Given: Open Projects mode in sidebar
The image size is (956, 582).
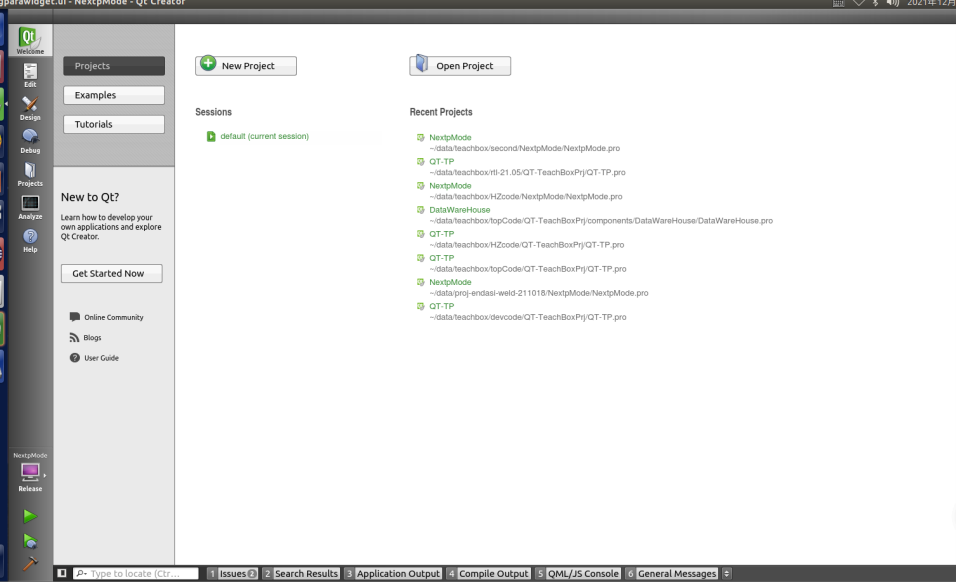Looking at the screenshot, I should [x=30, y=174].
